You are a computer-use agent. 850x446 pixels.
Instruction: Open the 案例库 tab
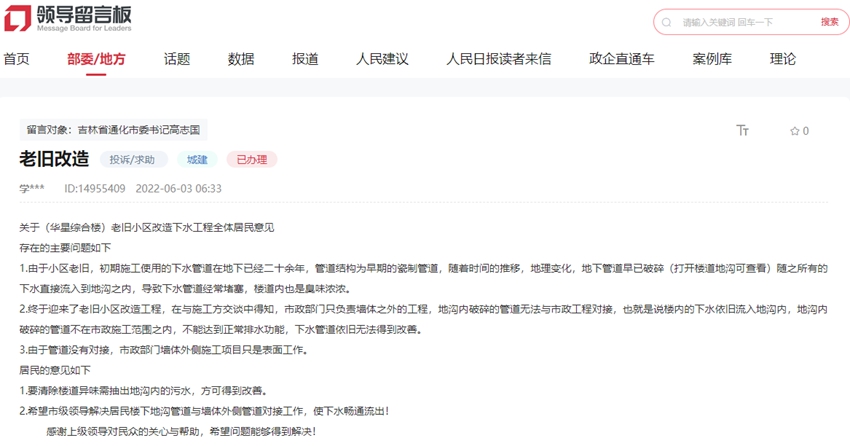coord(712,59)
